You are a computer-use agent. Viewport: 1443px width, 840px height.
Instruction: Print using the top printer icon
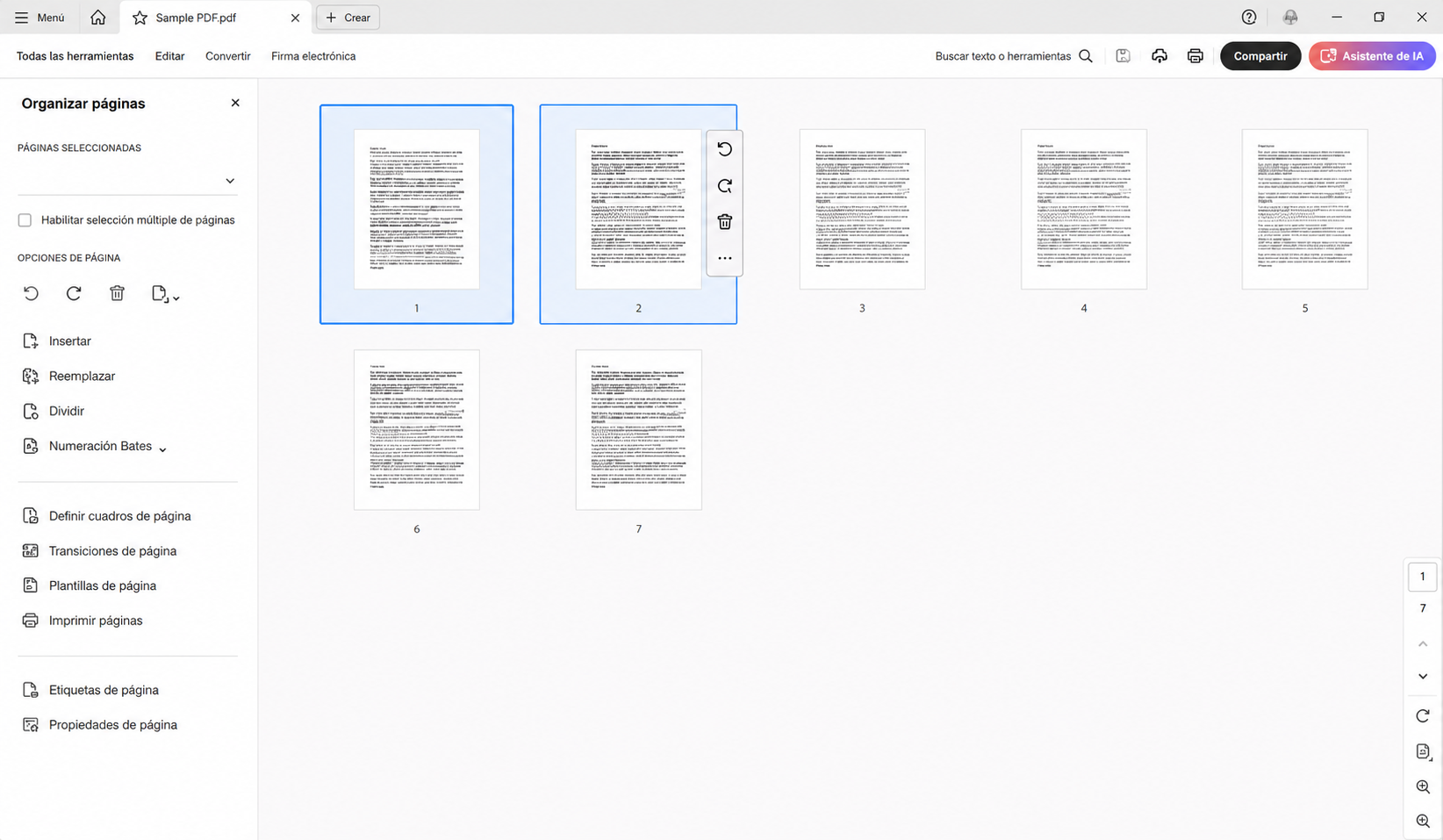(x=1195, y=56)
